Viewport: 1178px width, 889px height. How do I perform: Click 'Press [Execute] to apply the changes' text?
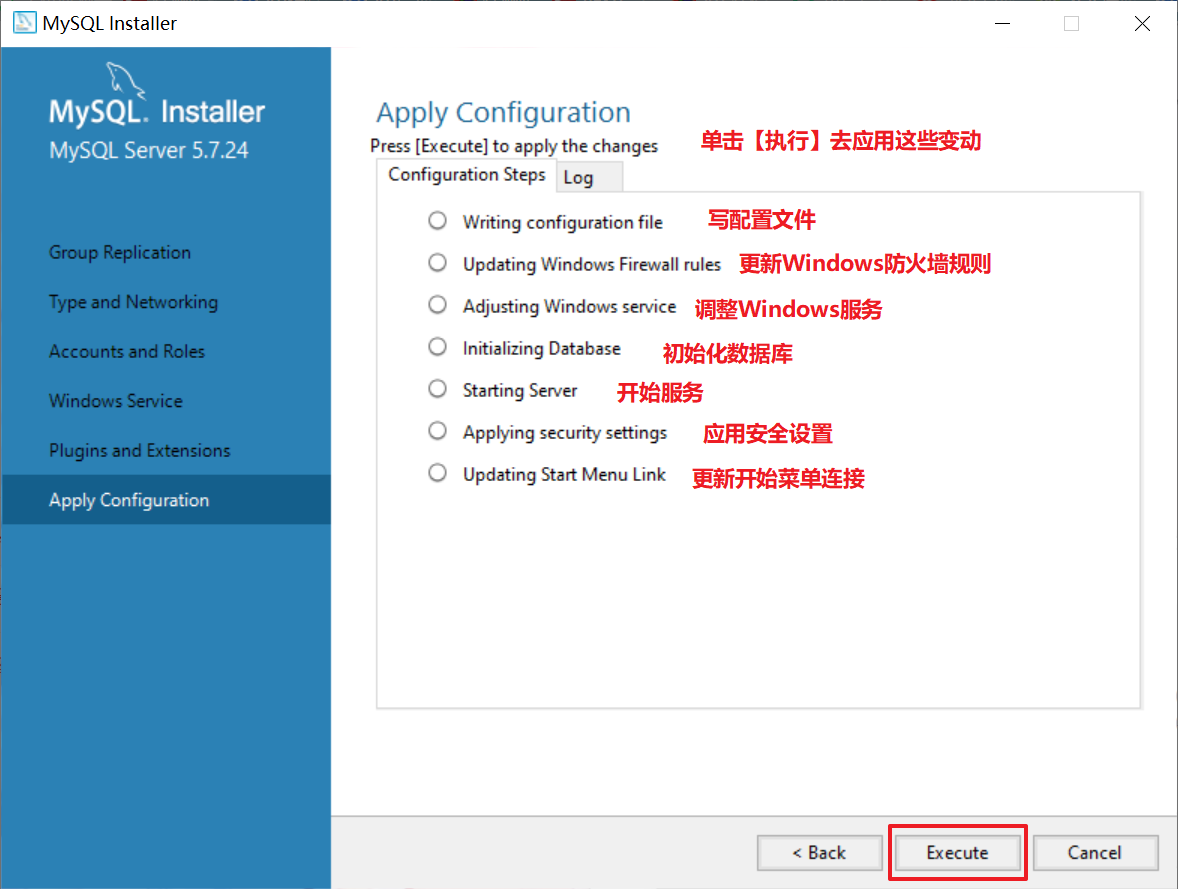click(x=514, y=146)
